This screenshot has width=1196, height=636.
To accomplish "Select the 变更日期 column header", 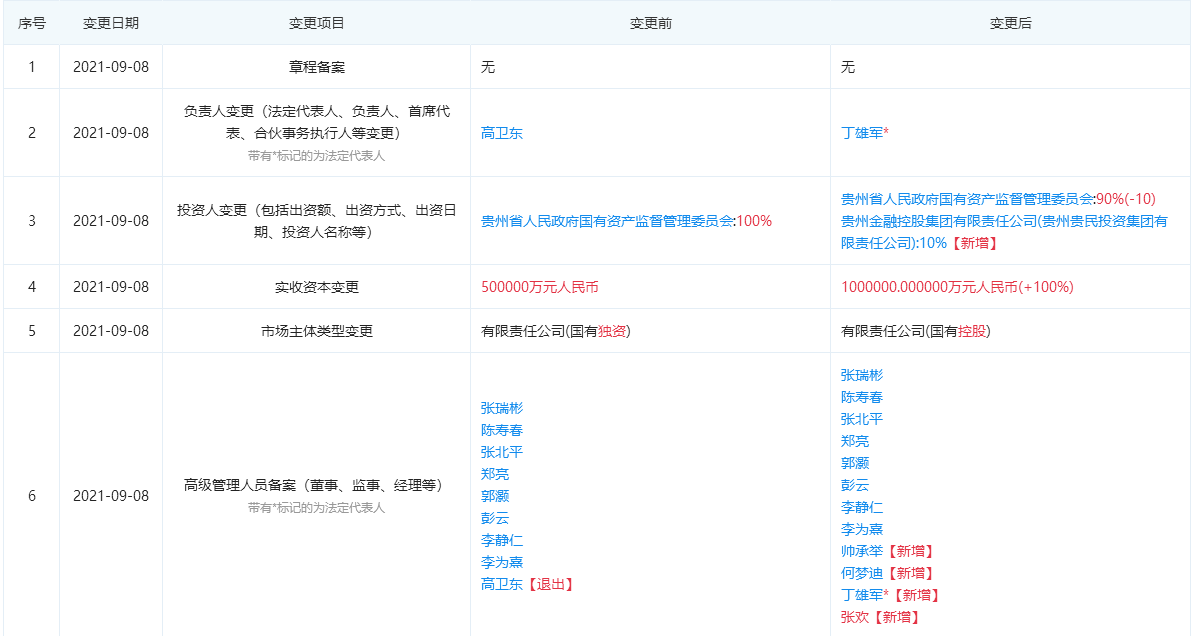I will 111,24.
